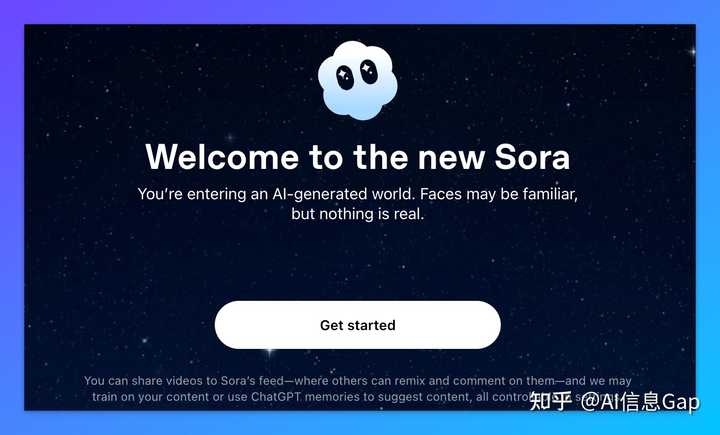Click the Get started button
The image size is (720, 435).
pos(358,325)
